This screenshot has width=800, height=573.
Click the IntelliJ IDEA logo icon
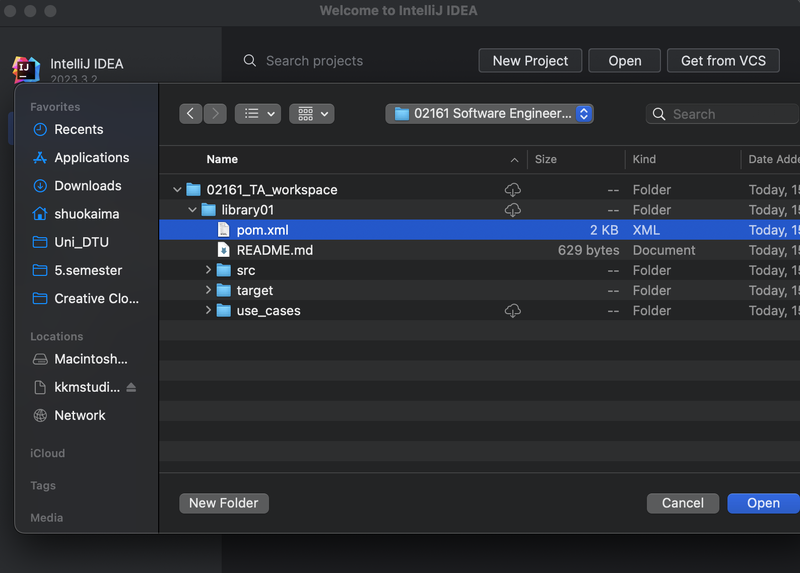coord(26,69)
